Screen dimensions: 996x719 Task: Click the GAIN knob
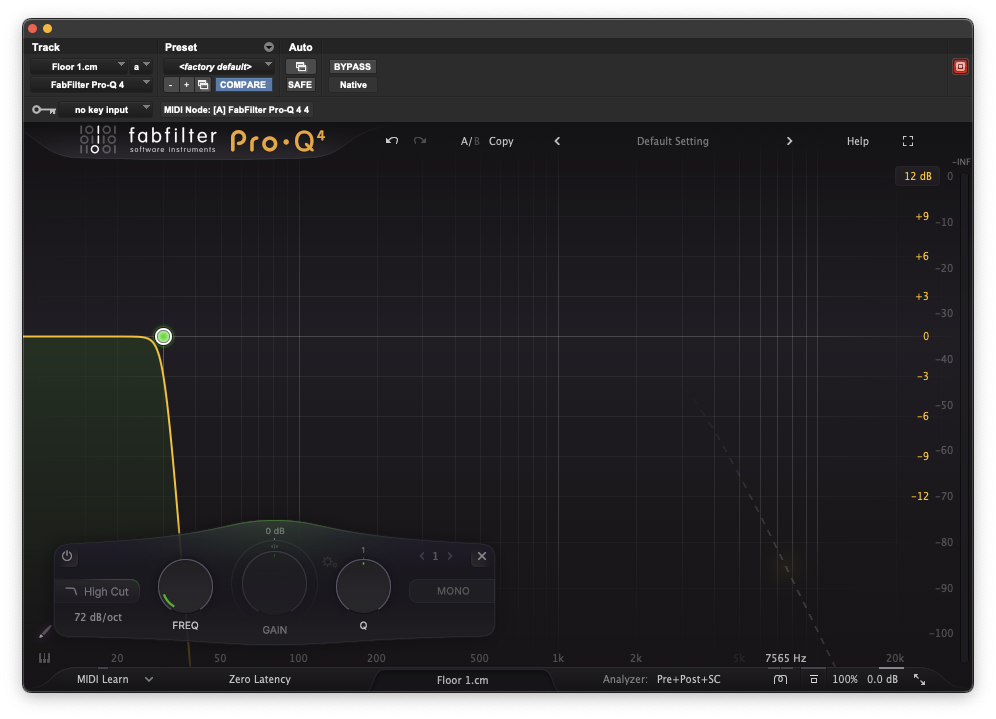[274, 582]
